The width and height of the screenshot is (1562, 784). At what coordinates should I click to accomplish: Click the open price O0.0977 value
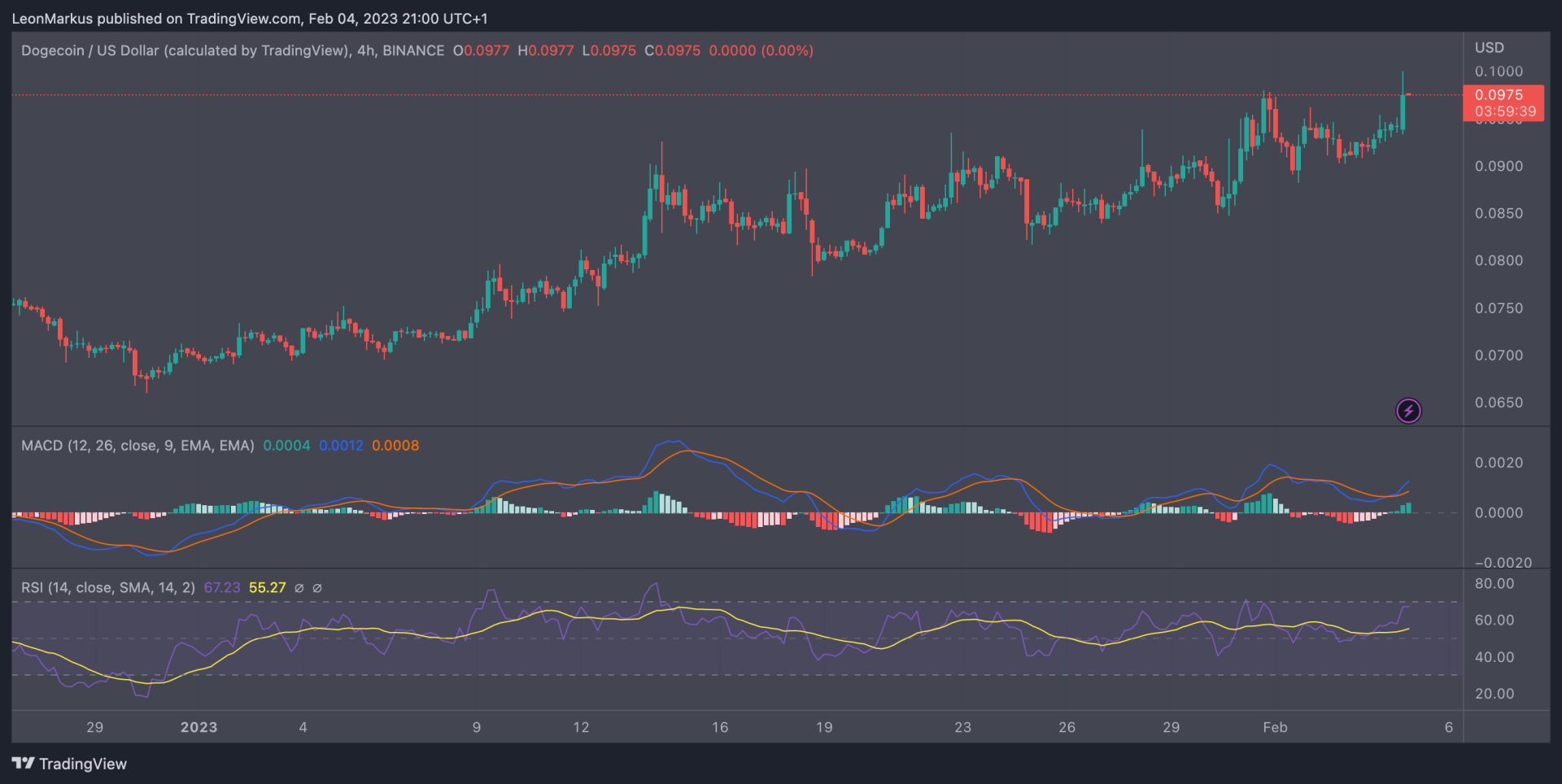(481, 50)
